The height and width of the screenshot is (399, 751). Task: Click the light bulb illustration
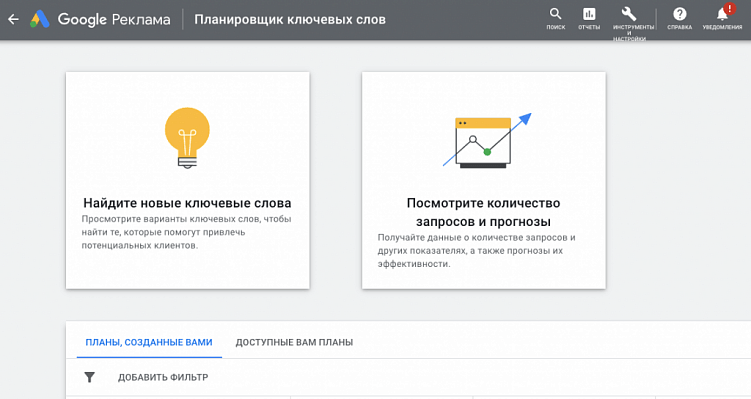[x=187, y=138]
